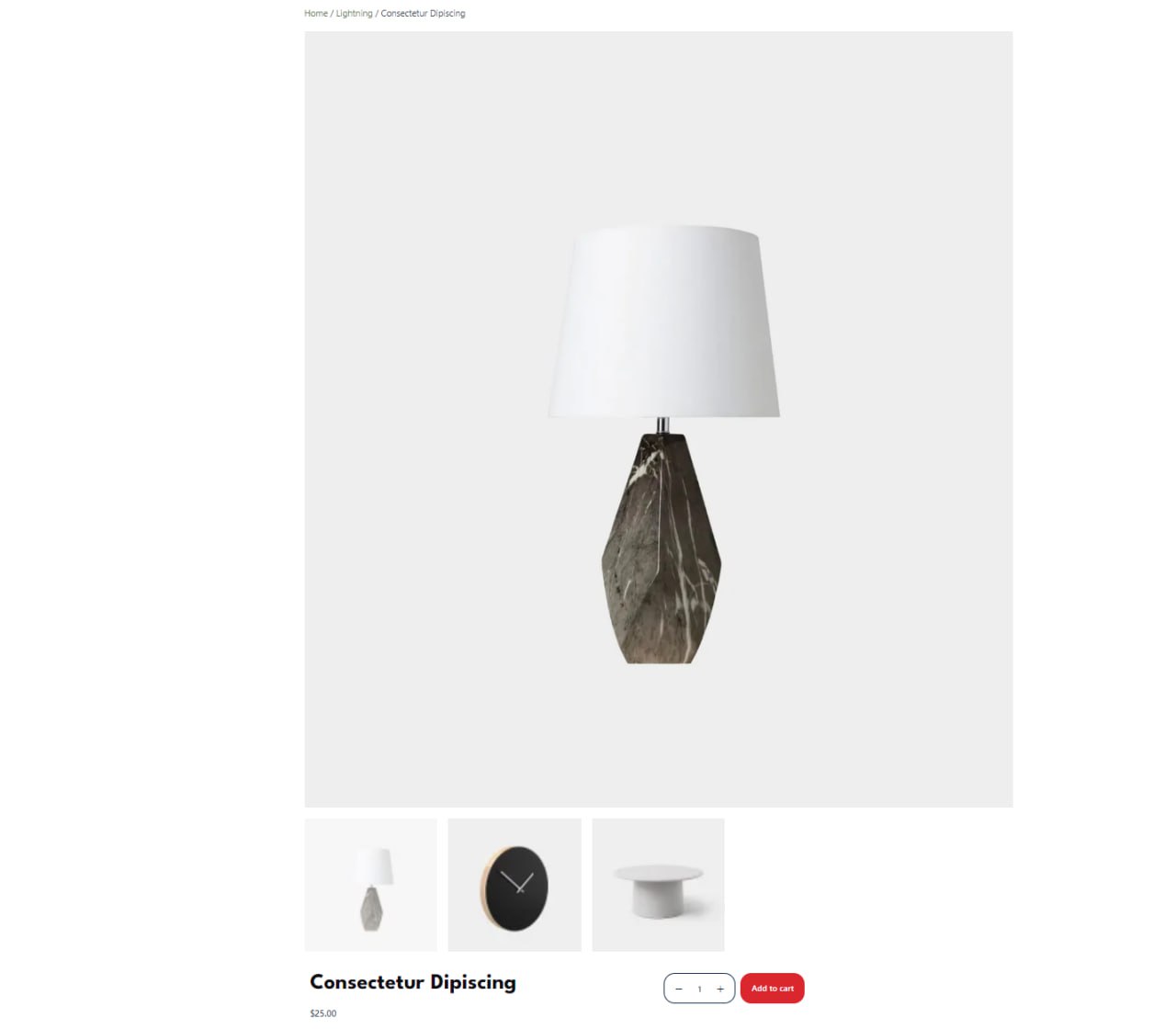Decrease quantity with the minus icon

[x=679, y=989]
